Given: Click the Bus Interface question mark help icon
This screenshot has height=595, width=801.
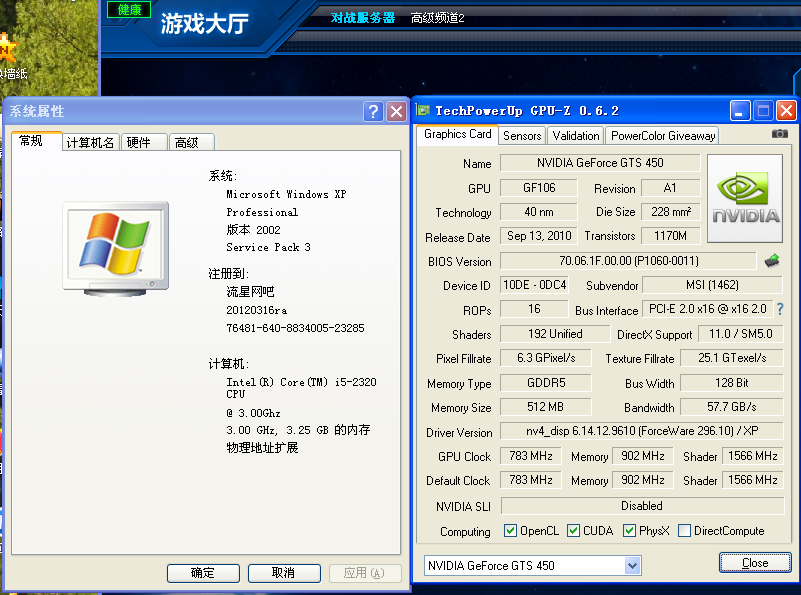Looking at the screenshot, I should [780, 309].
